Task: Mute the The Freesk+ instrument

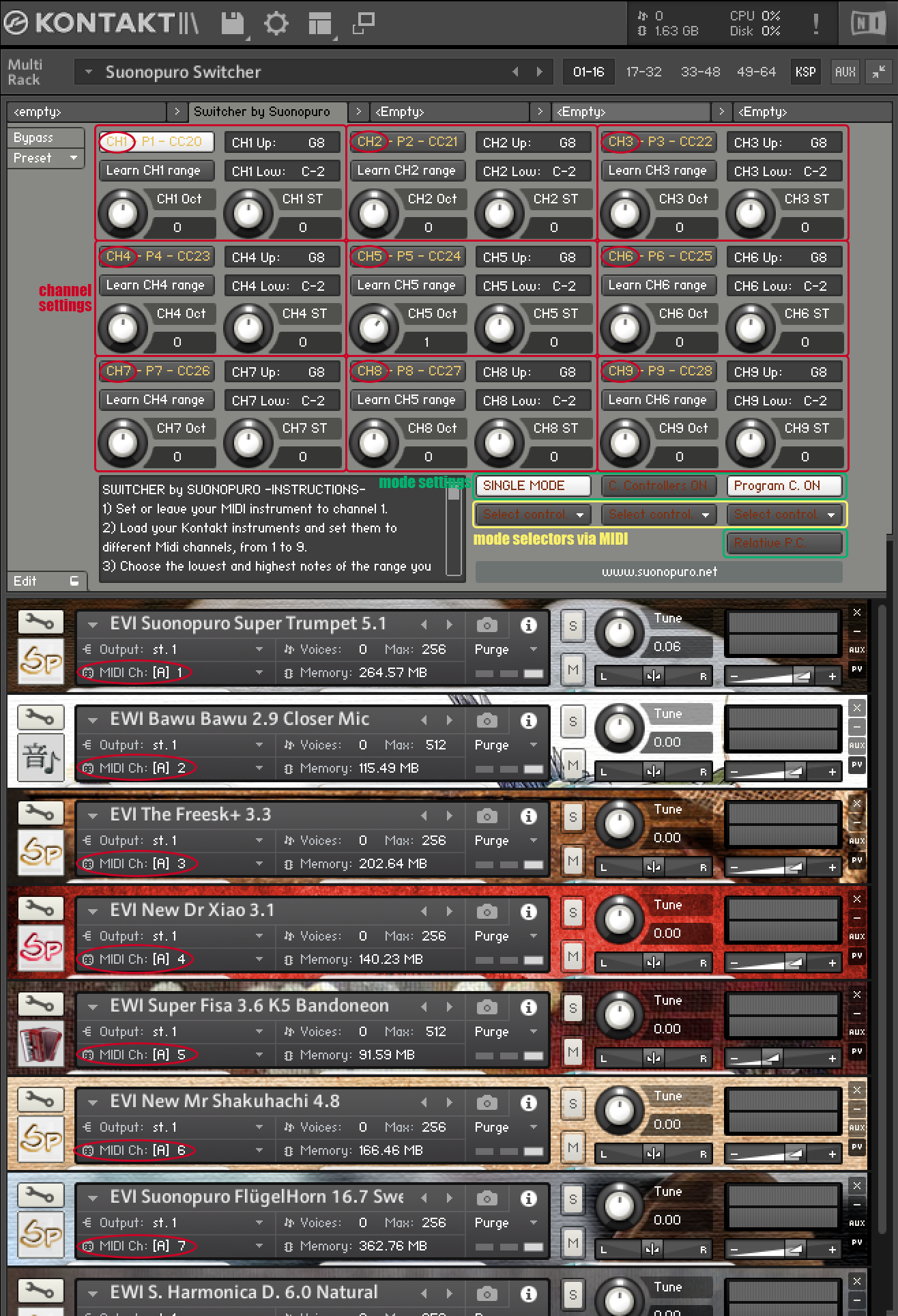Action: pyautogui.click(x=573, y=861)
